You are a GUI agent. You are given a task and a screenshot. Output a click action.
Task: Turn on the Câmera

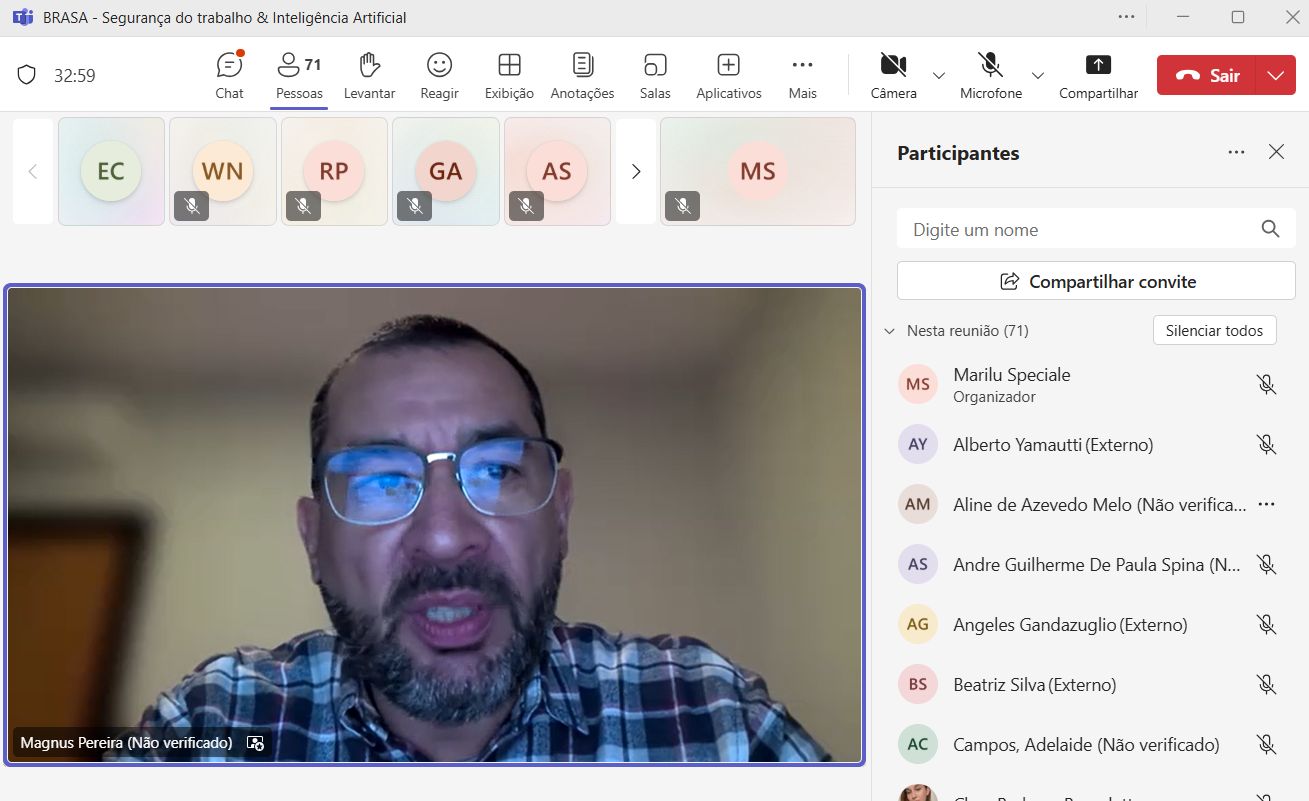coord(893,76)
